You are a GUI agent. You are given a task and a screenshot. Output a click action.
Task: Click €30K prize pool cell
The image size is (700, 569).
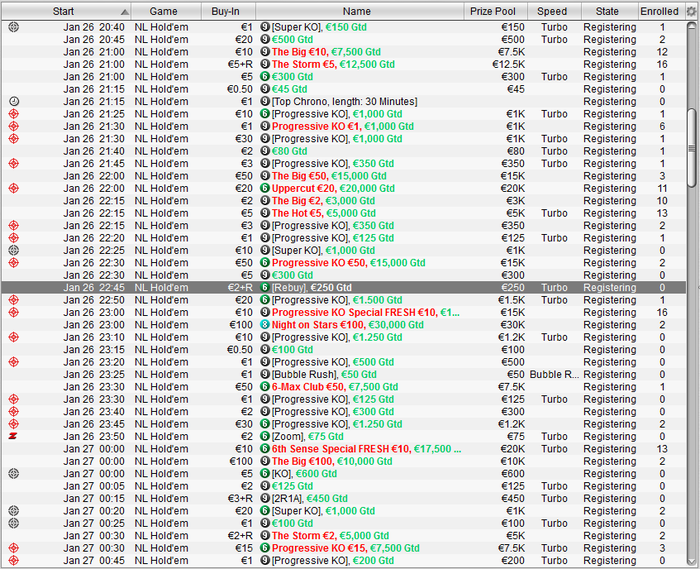pyautogui.click(x=512, y=325)
